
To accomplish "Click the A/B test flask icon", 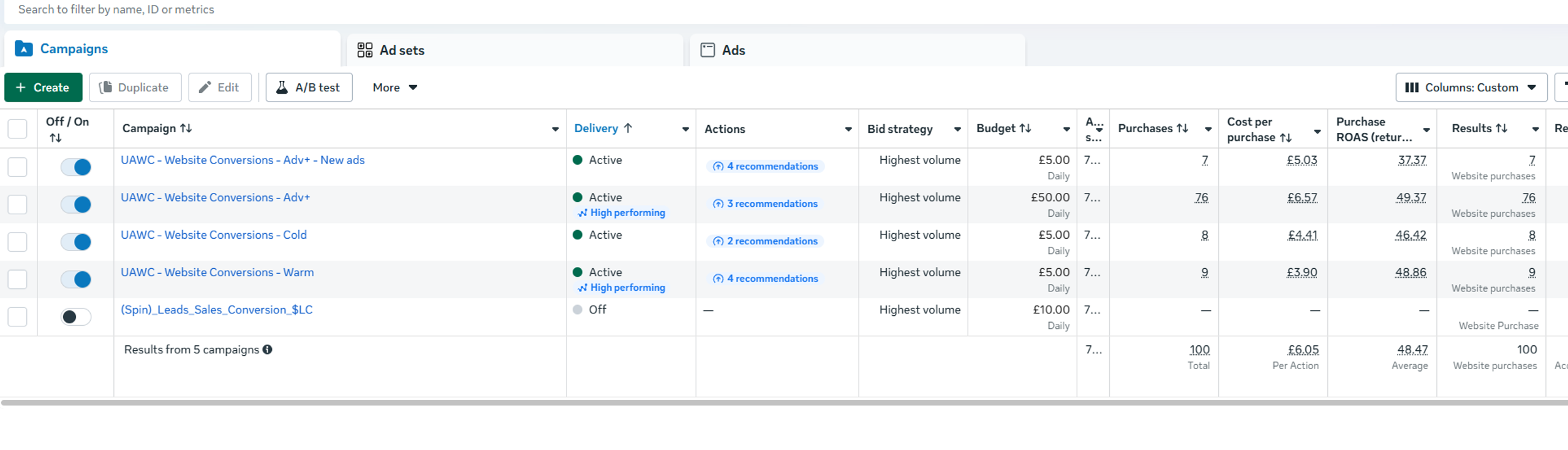I will pos(282,88).
